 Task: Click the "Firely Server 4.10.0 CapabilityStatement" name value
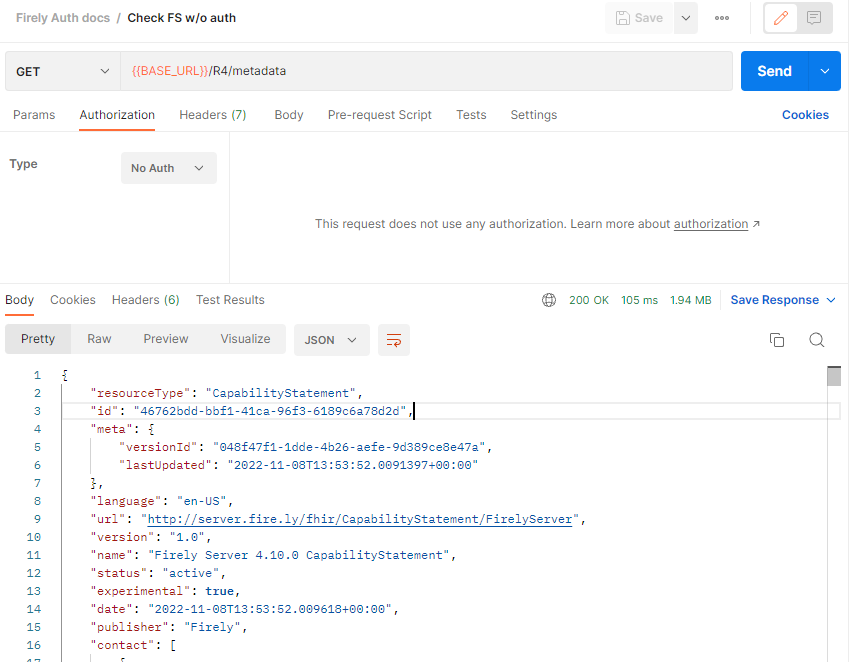[299, 555]
